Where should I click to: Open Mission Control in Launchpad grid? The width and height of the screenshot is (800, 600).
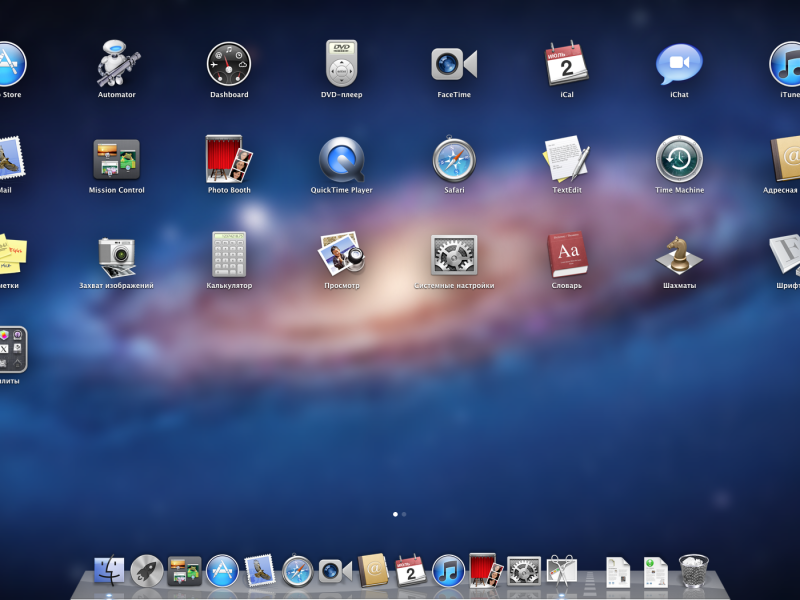click(x=116, y=159)
